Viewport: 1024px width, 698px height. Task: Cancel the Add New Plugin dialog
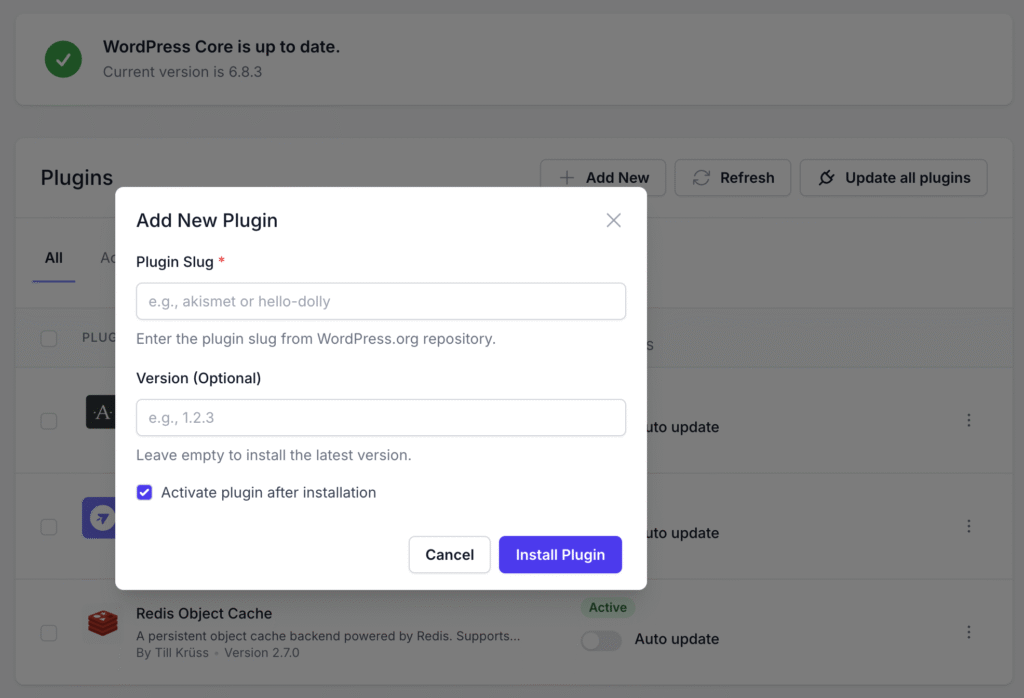pos(449,555)
